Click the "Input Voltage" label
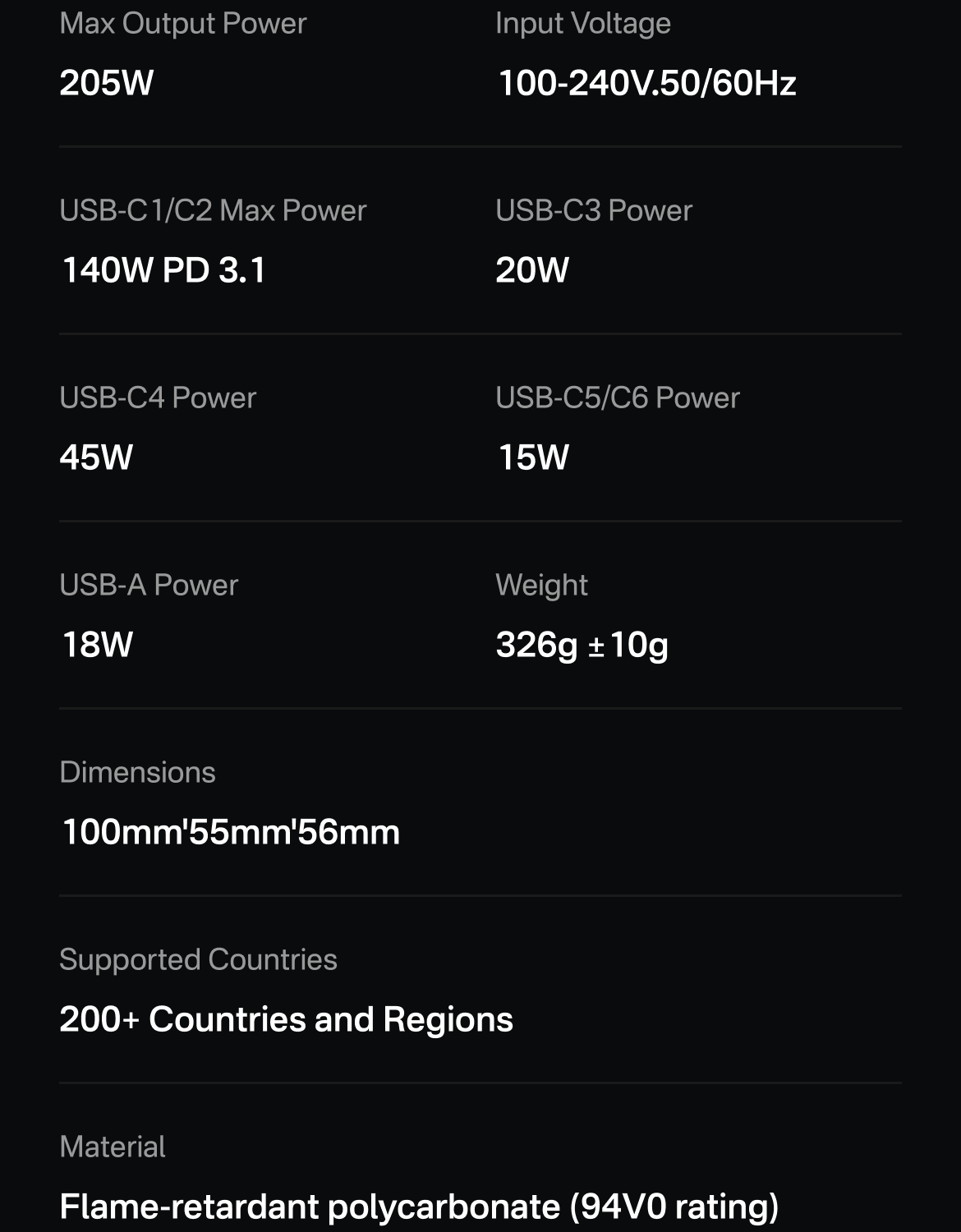The image size is (961, 1232). [x=583, y=23]
